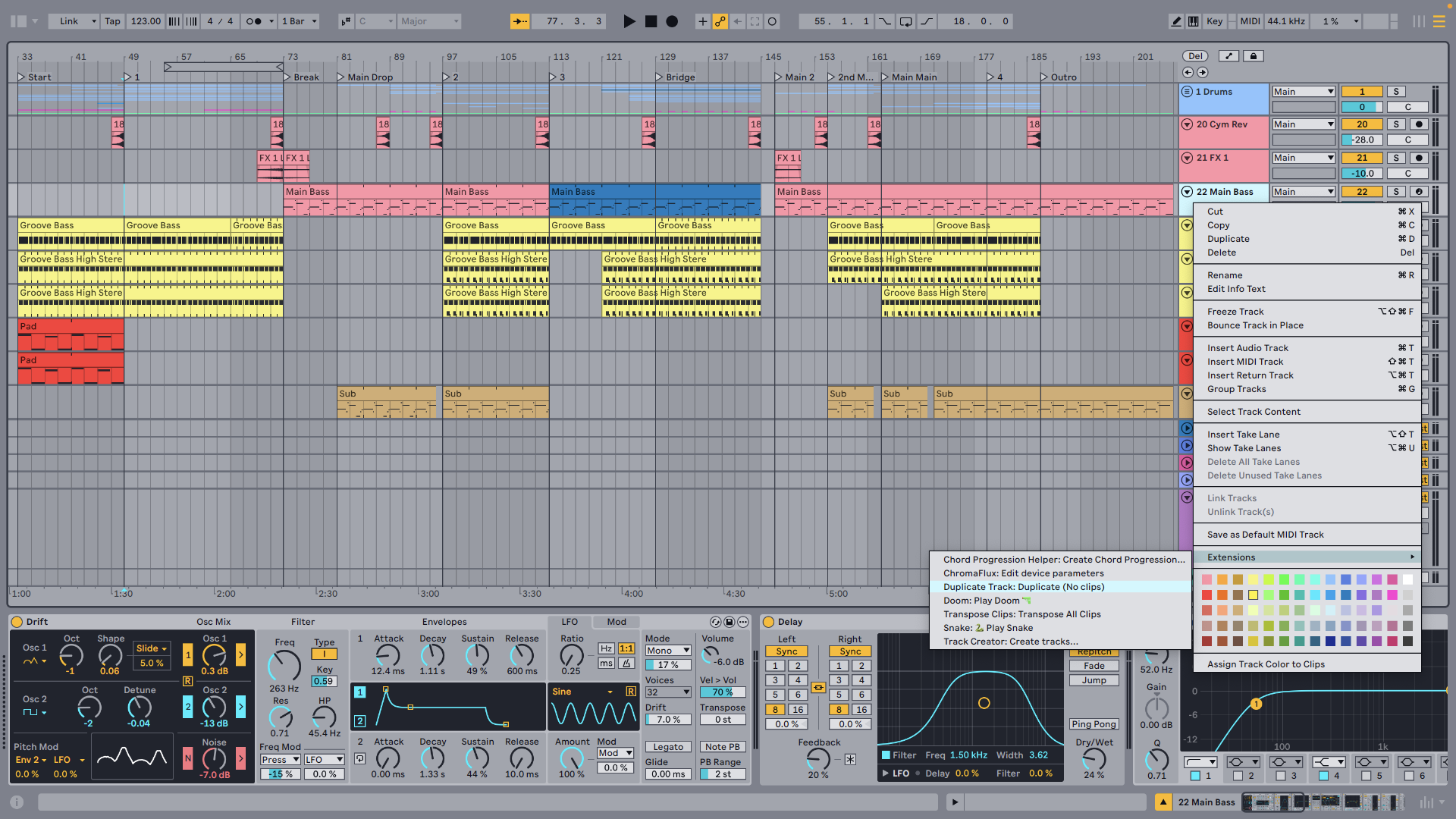Click the Delay Freeze snowflake button
Image resolution: width=1456 pixels, height=819 pixels.
(850, 759)
